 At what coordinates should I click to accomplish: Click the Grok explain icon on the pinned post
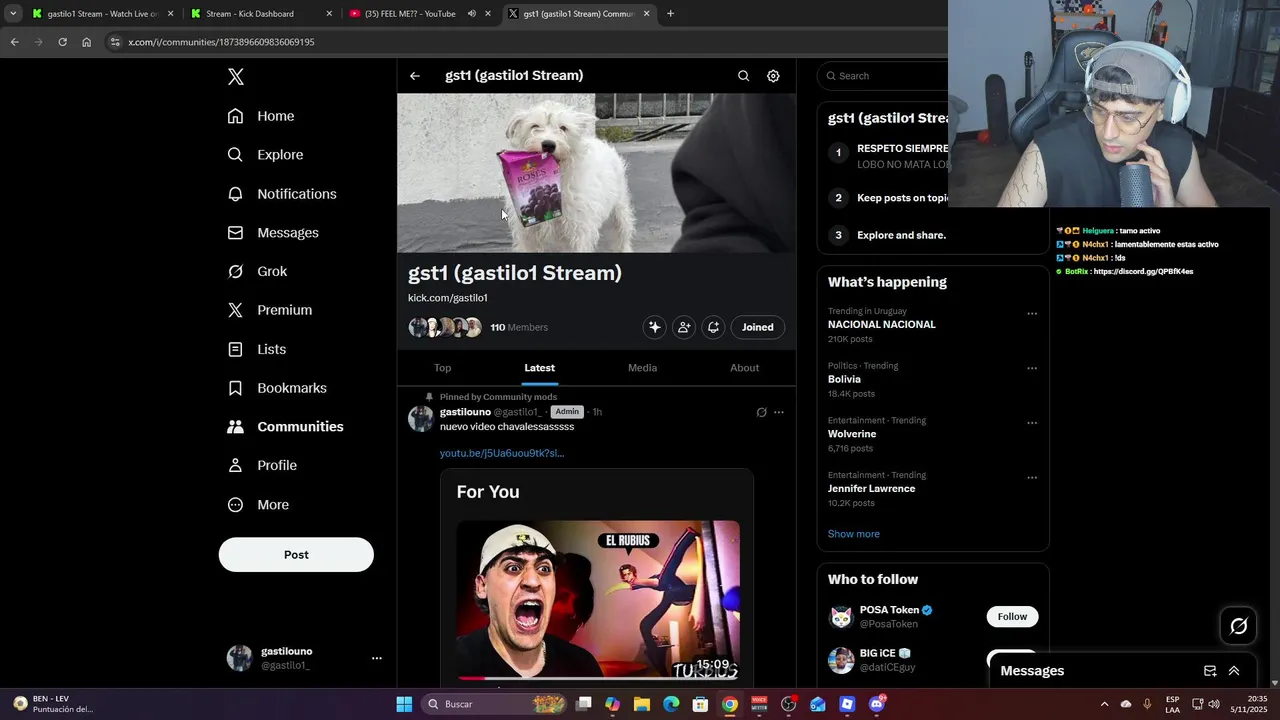point(761,412)
